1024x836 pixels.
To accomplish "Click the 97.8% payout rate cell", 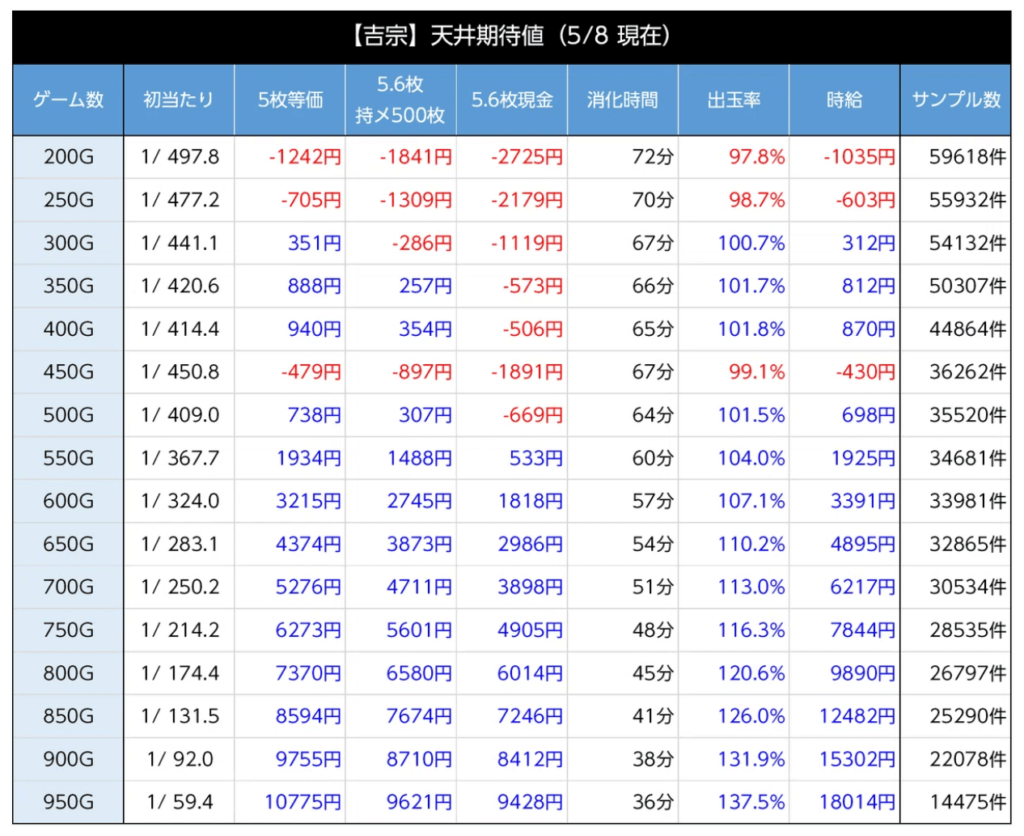I will (x=756, y=157).
